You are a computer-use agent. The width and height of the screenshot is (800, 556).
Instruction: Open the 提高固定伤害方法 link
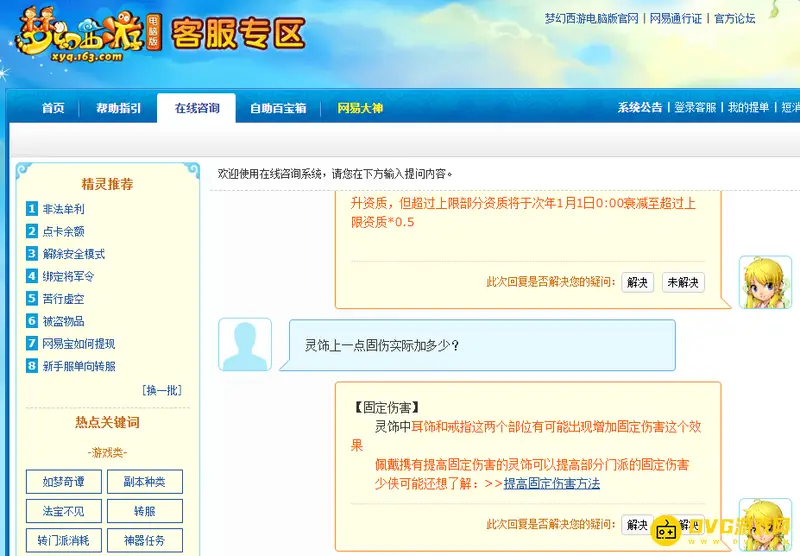click(x=552, y=483)
